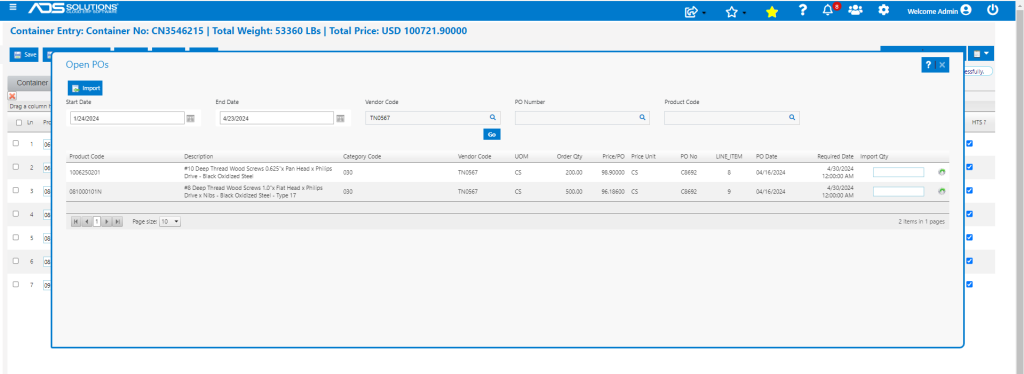Open the hamburger menu icon

[x=13, y=8]
